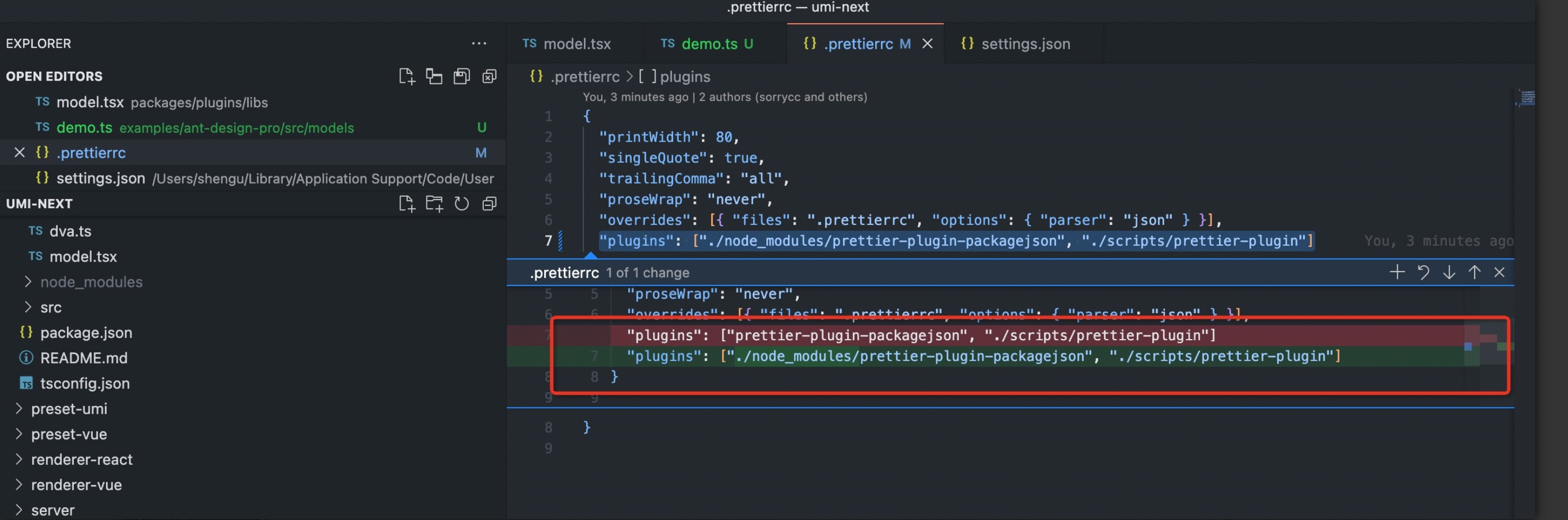This screenshot has height=520, width=1568.
Task: Collapse UMI-NEXT section header
Action: 39,203
